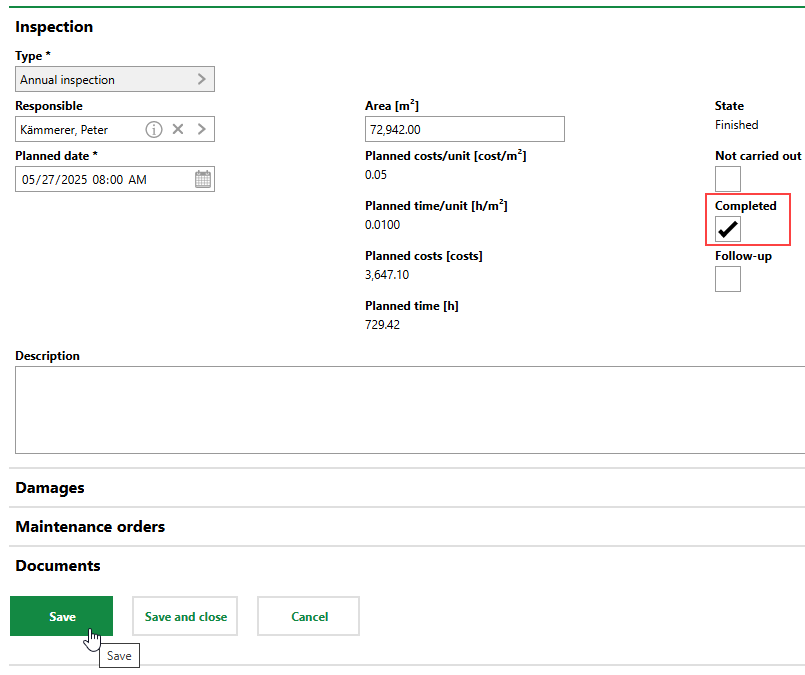This screenshot has width=805, height=675.
Task: Show info for responsible person Kämmerer, Peter
Action: pos(154,129)
